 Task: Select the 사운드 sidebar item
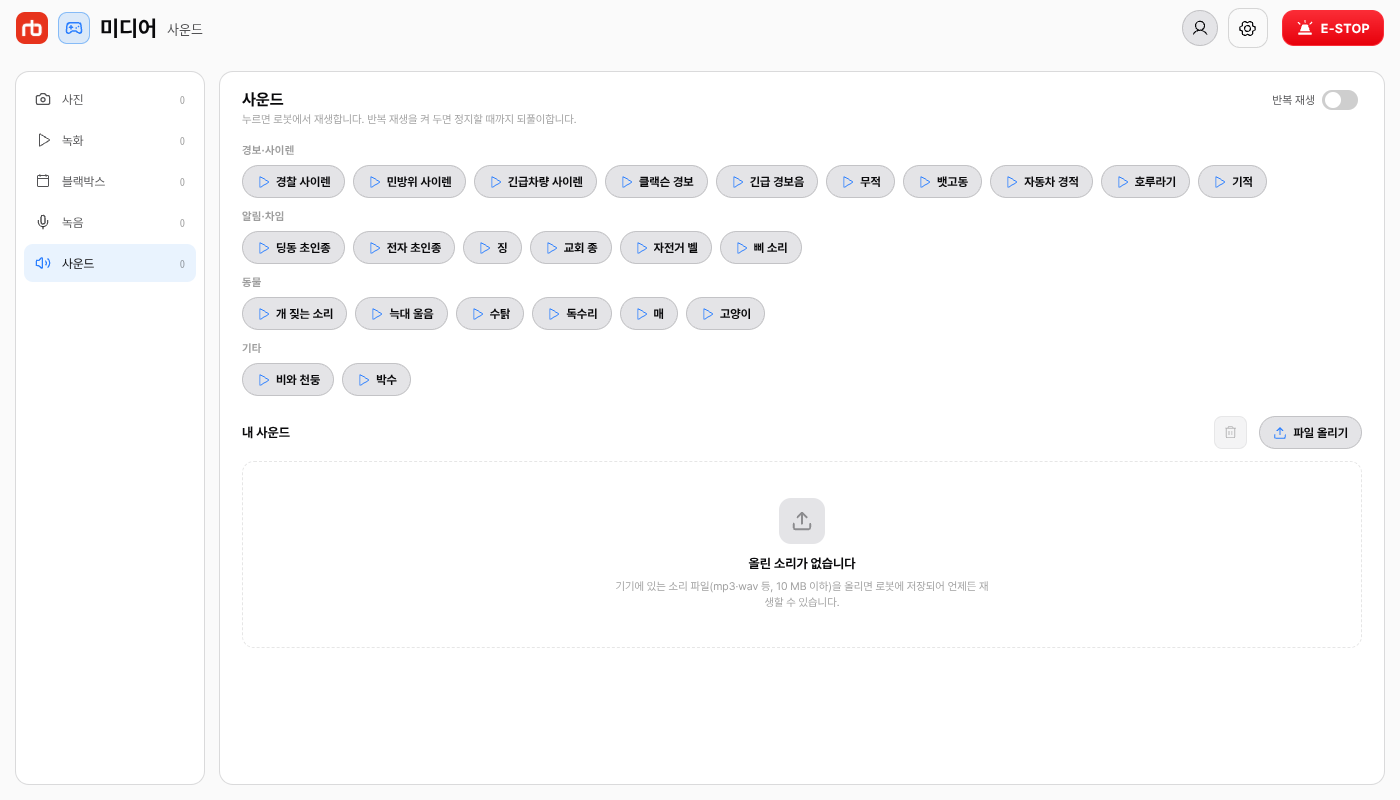click(110, 263)
